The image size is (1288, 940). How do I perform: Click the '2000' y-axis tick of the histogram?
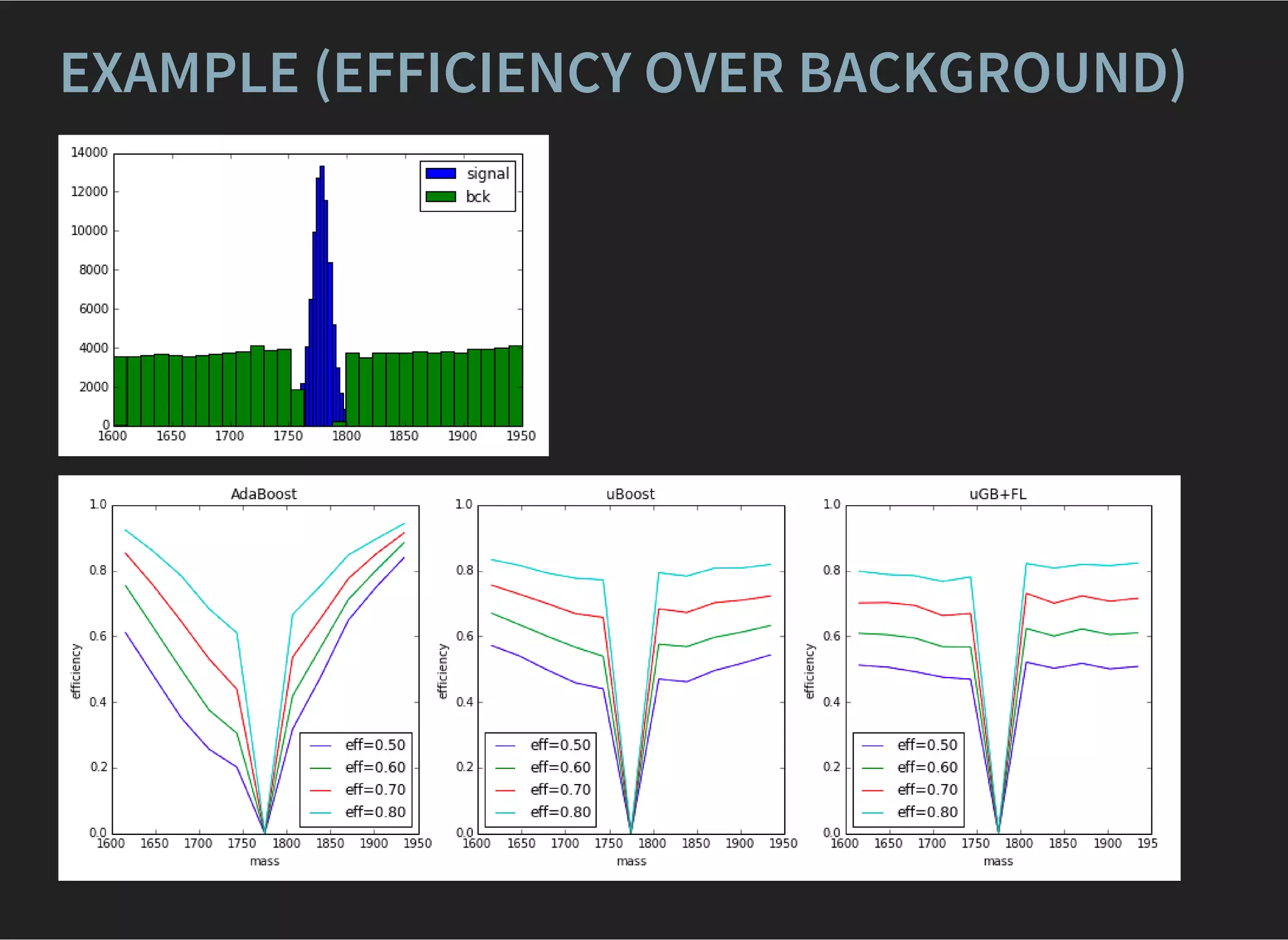pos(93,387)
